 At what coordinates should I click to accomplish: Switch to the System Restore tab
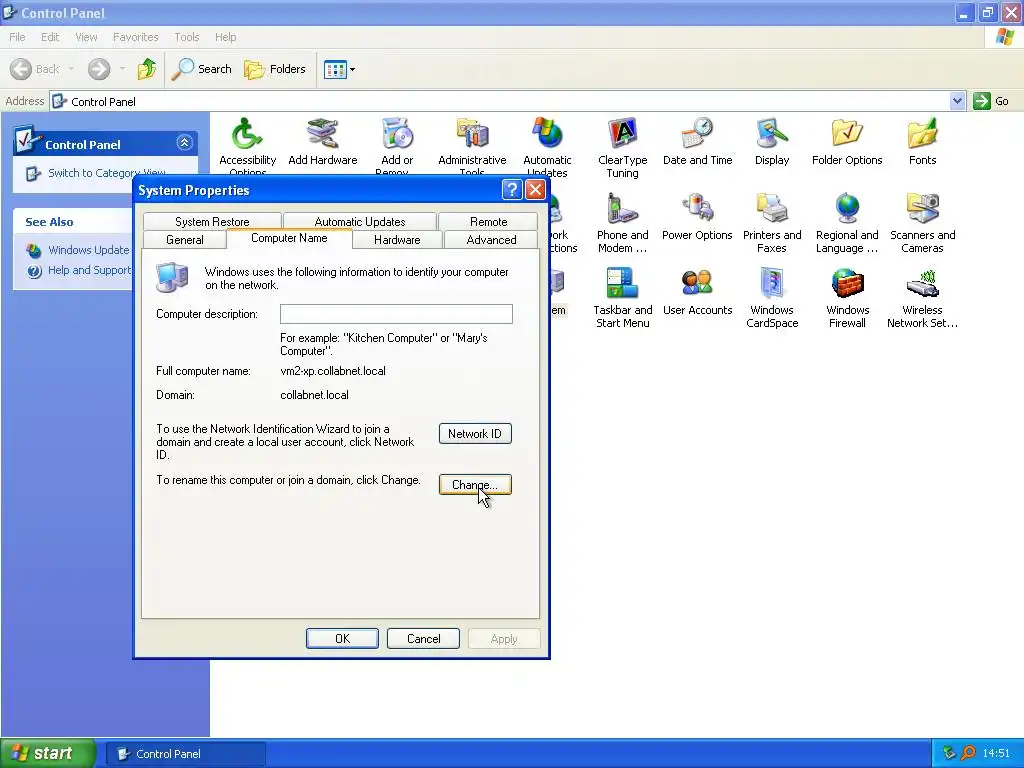tap(212, 221)
